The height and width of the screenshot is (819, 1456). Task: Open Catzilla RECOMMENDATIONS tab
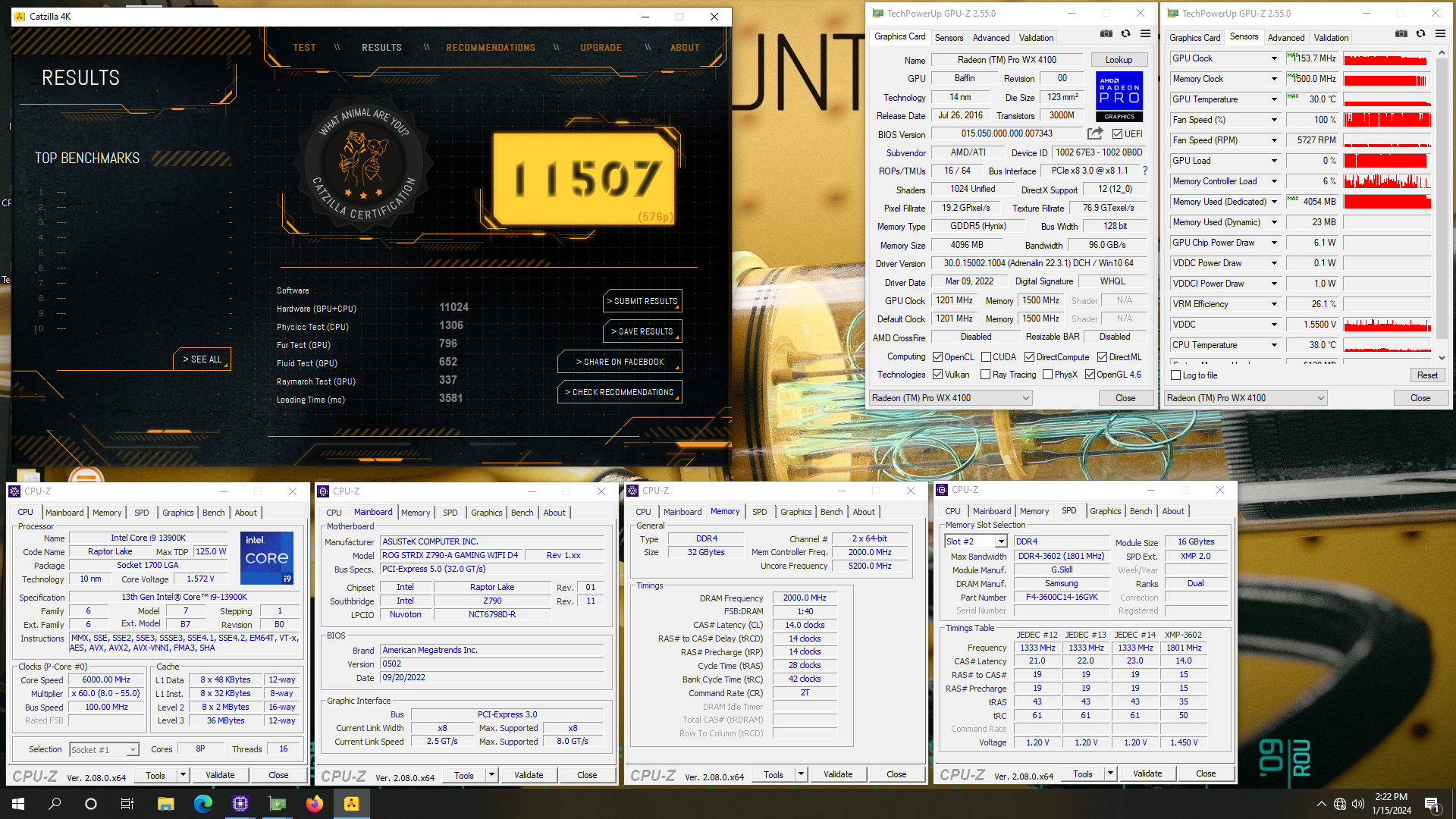click(491, 48)
